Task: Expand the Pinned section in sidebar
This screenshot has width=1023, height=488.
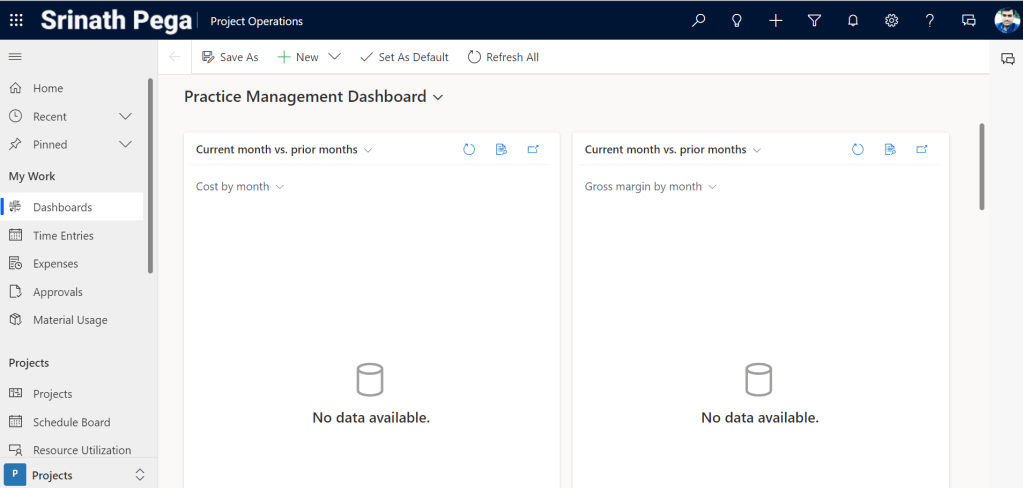Action: 125,144
